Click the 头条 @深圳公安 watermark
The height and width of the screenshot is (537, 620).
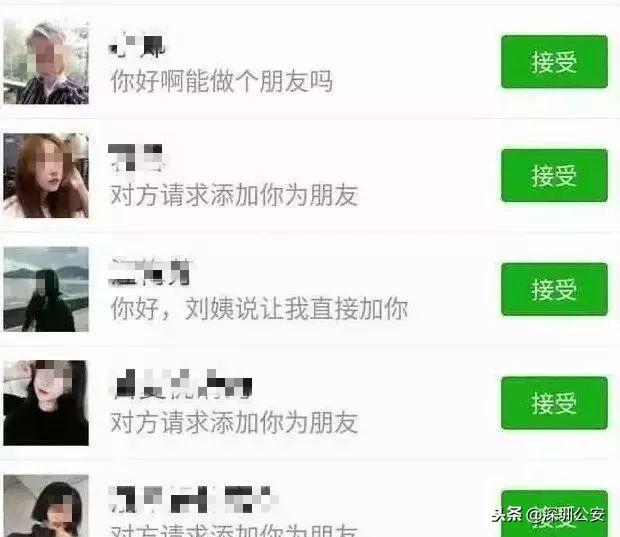pyautogui.click(x=548, y=515)
